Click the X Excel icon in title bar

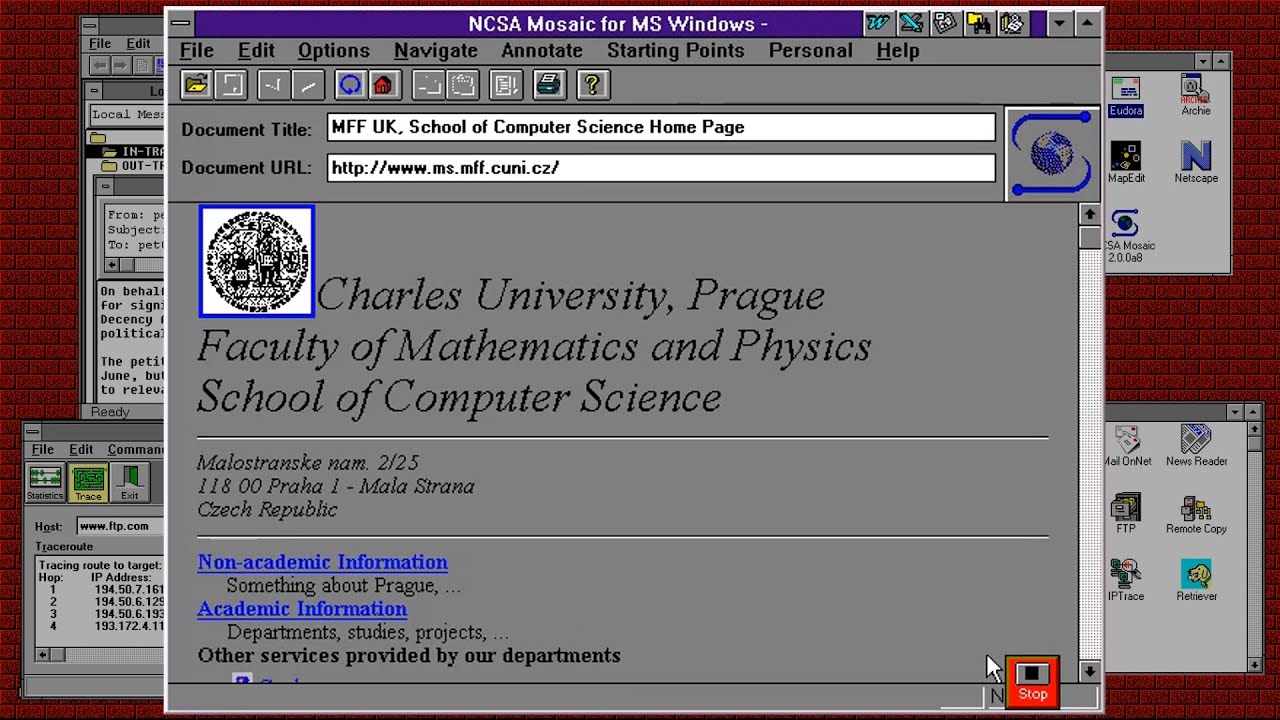click(x=911, y=23)
